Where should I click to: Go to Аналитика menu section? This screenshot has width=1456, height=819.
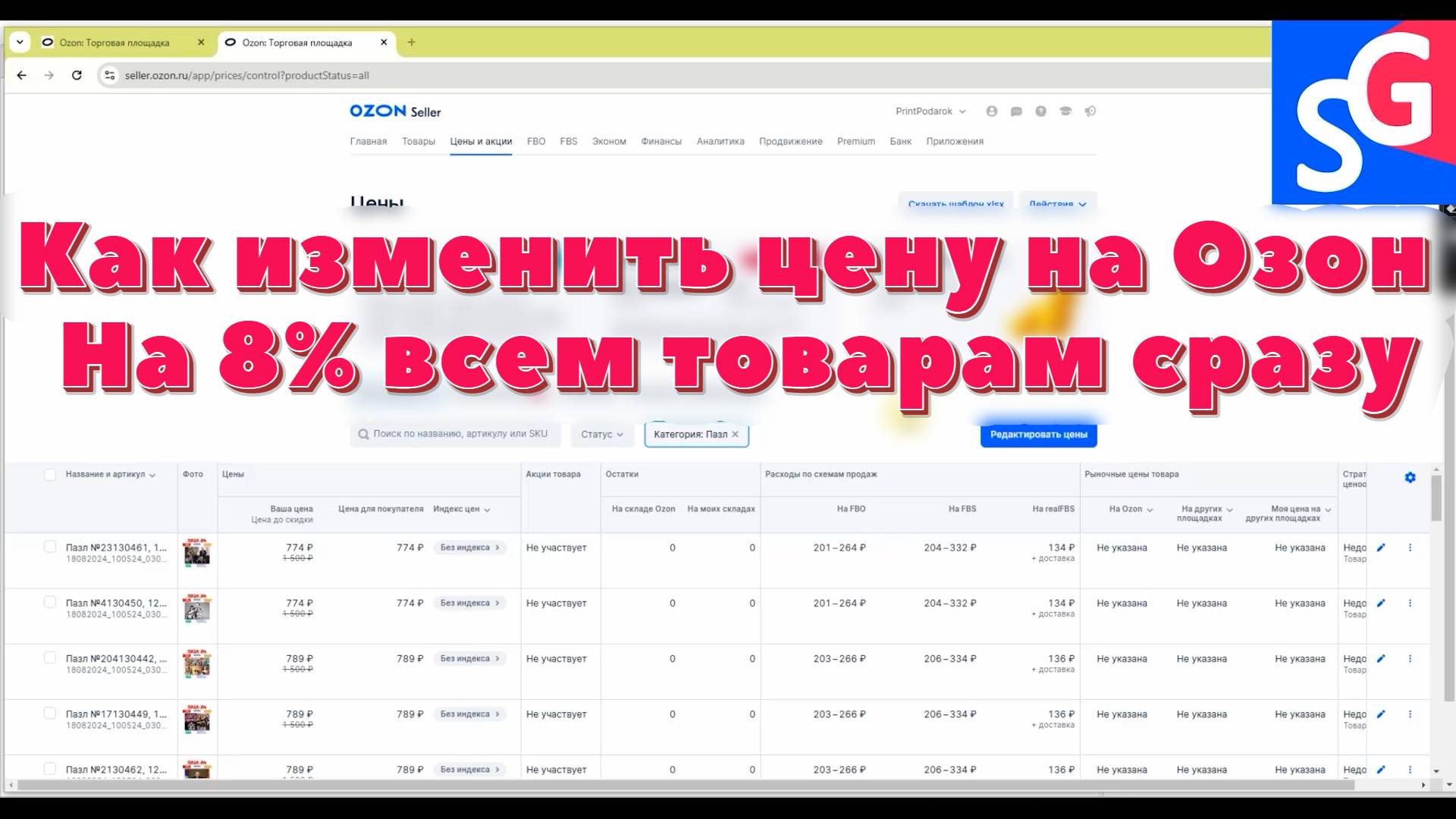tap(720, 142)
